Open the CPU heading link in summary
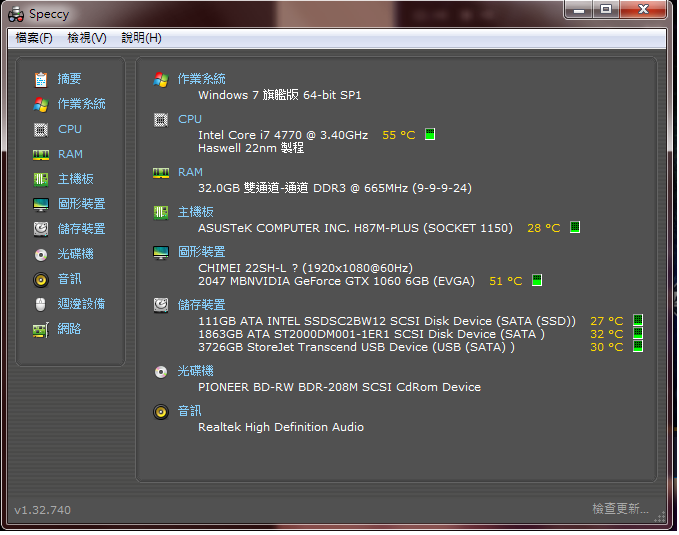Viewport: 679px width, 535px height. [x=190, y=119]
